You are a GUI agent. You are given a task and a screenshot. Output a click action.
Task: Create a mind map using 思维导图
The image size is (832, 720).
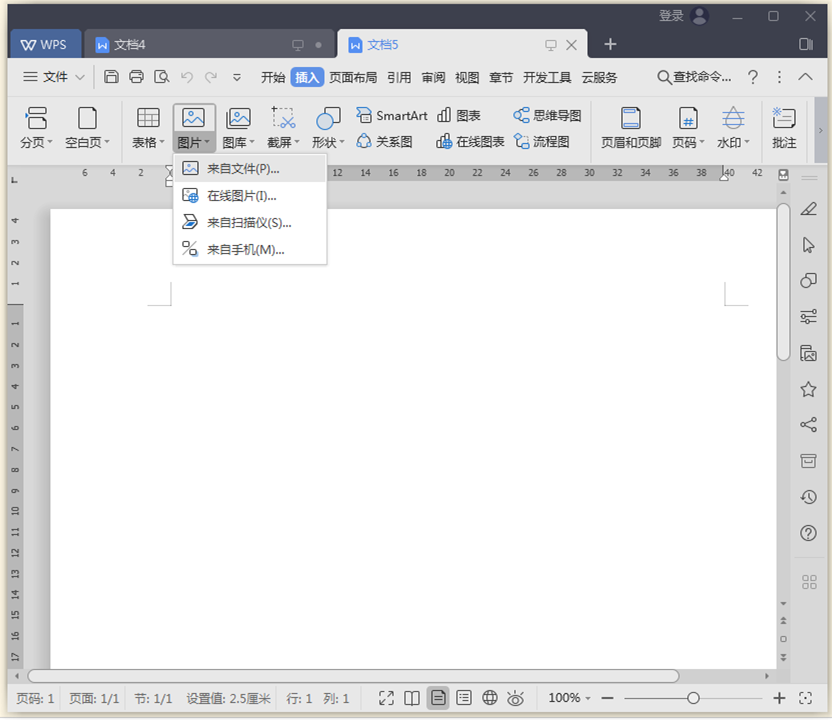point(548,115)
